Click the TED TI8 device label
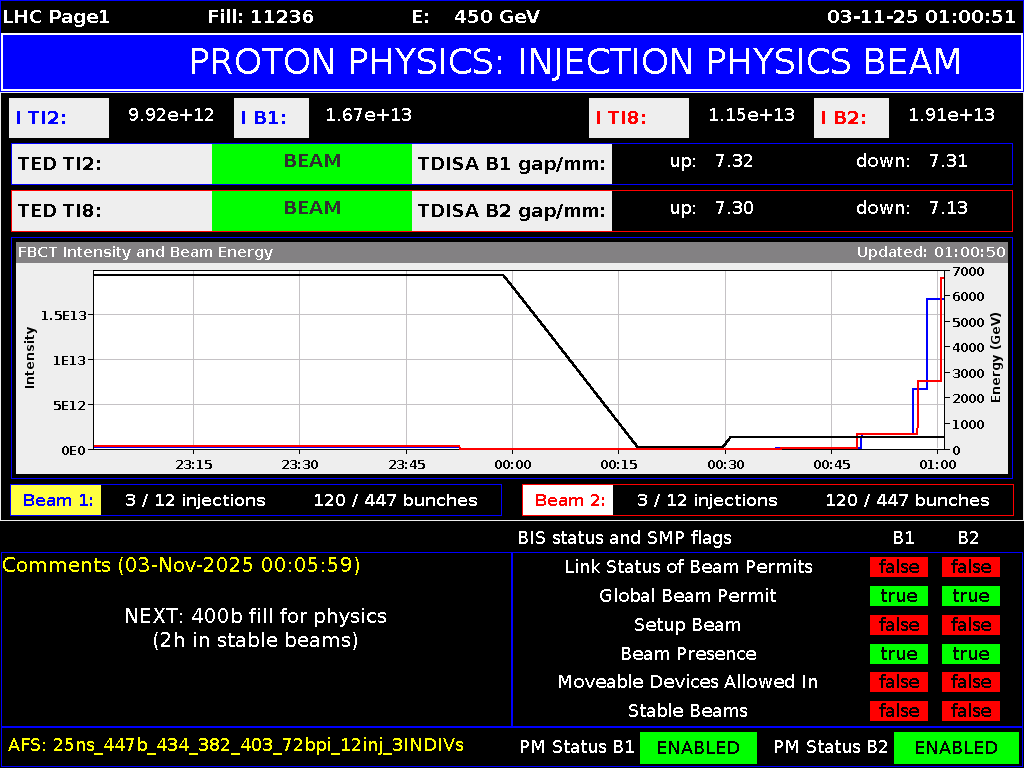Screen dimensions: 1024x768 (x=108, y=210)
